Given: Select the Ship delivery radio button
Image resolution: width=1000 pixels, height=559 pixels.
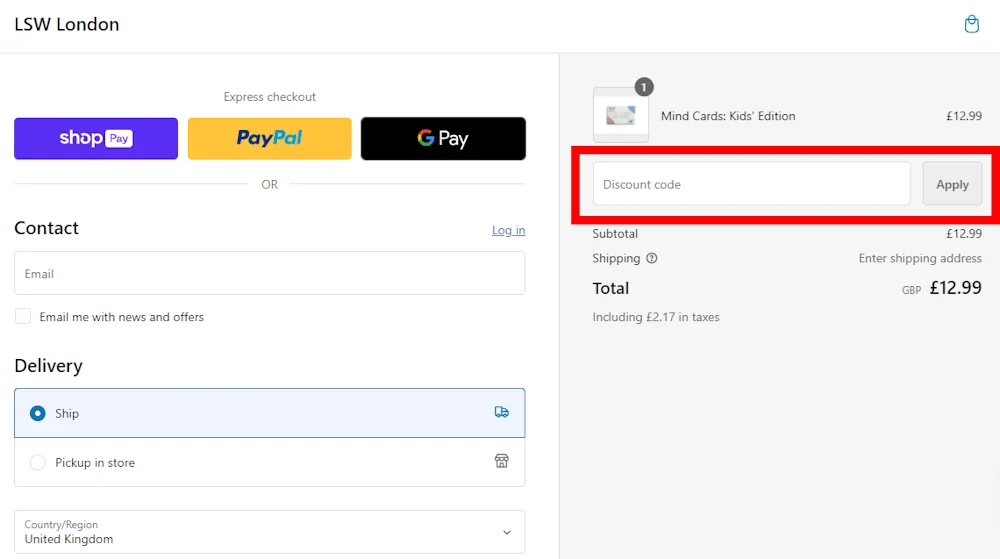Looking at the screenshot, I should tap(38, 413).
